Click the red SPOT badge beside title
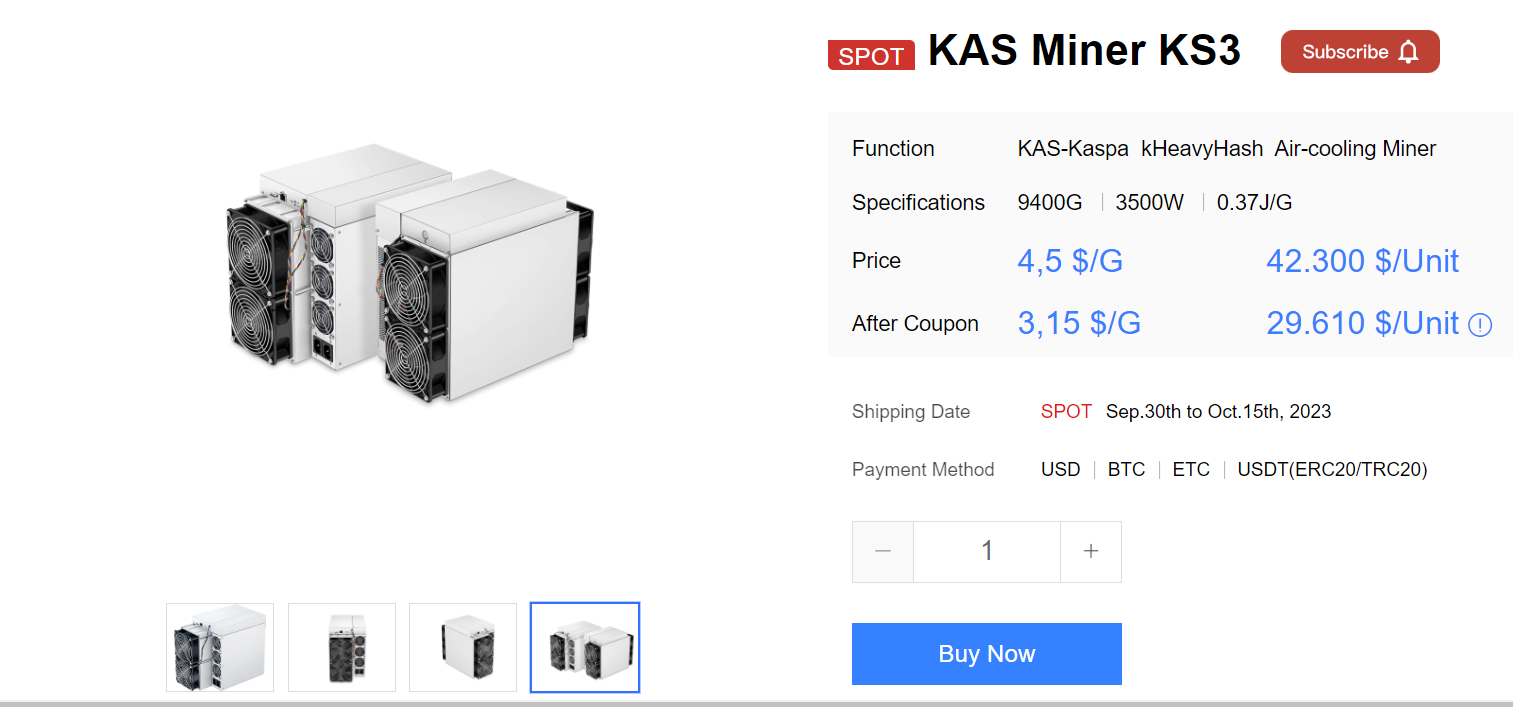 871,56
